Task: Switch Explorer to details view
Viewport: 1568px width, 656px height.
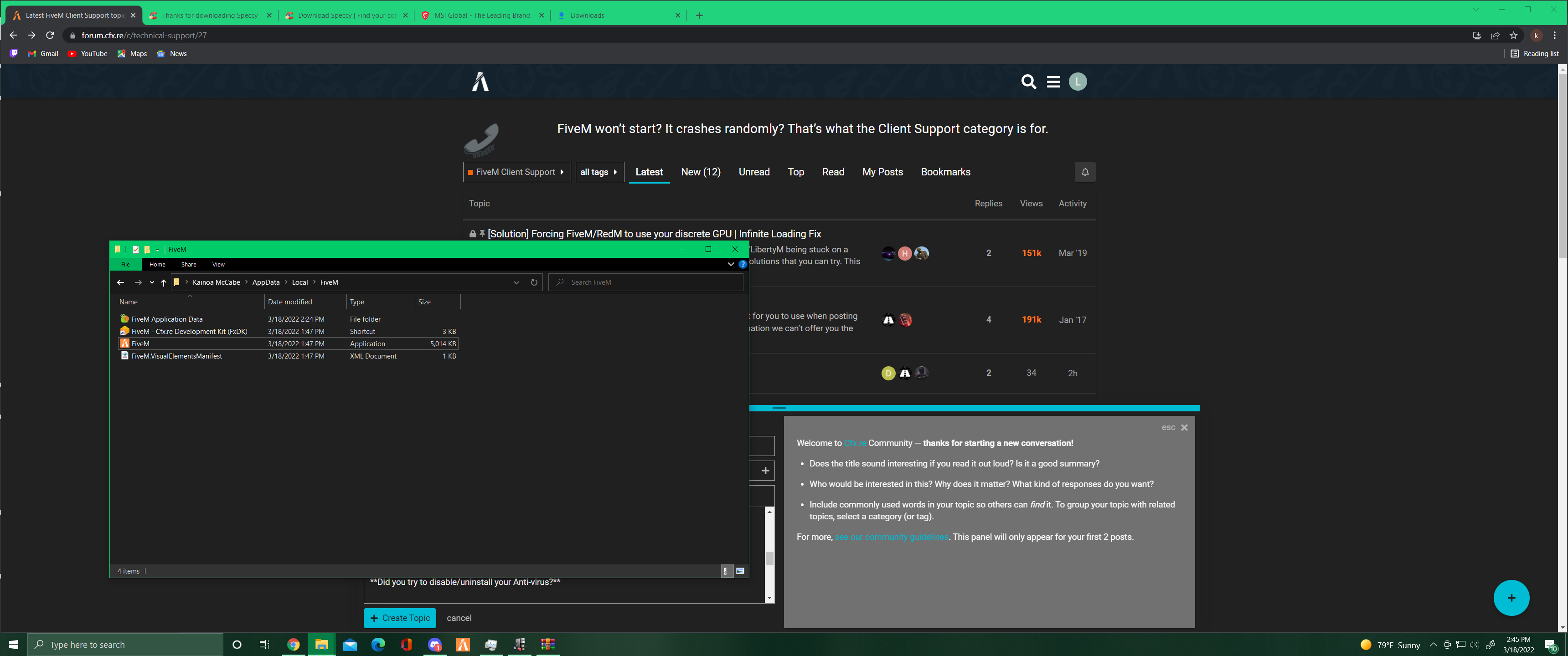Action: 726,571
